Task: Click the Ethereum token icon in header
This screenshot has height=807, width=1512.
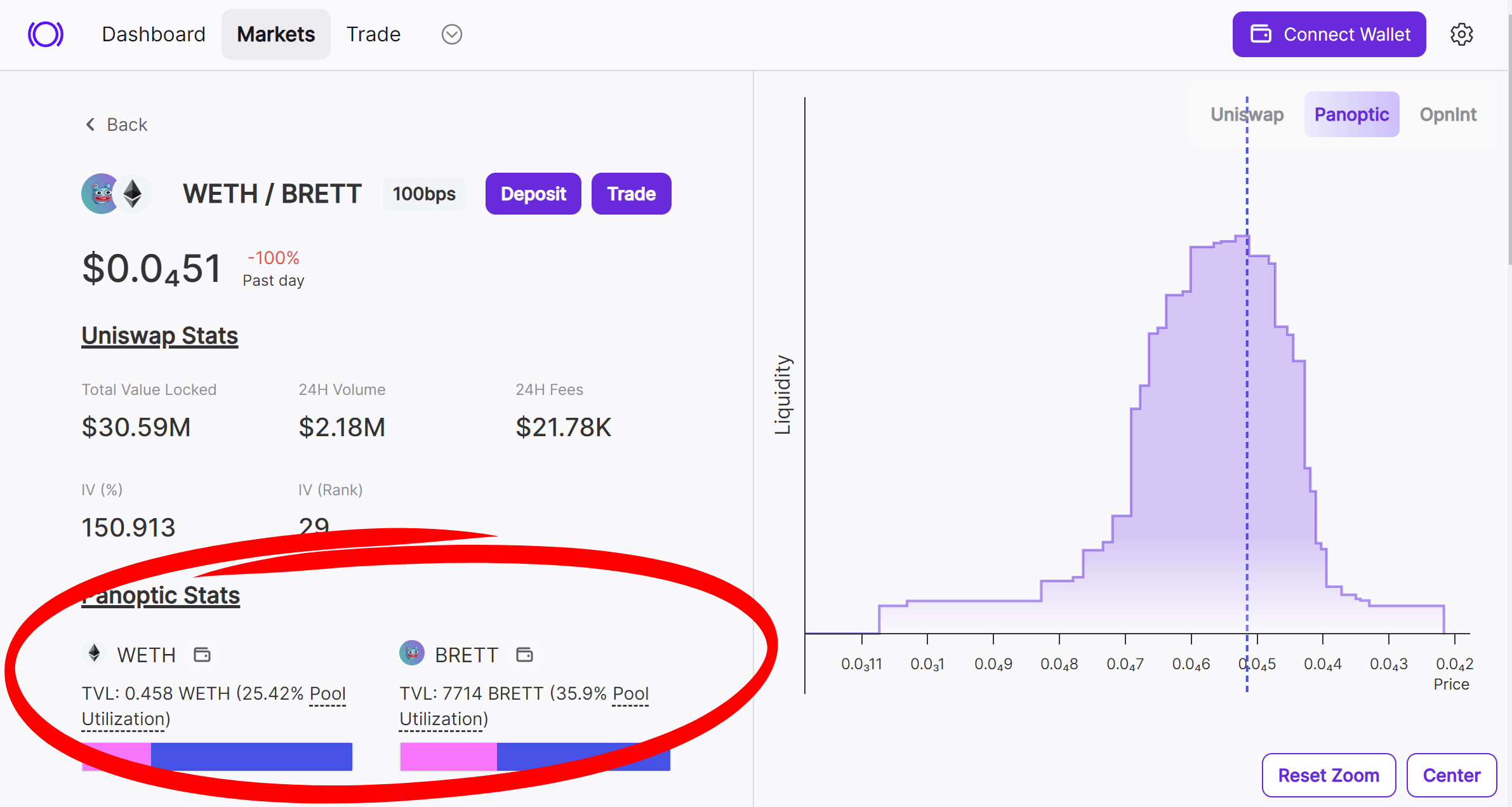Action: (133, 194)
